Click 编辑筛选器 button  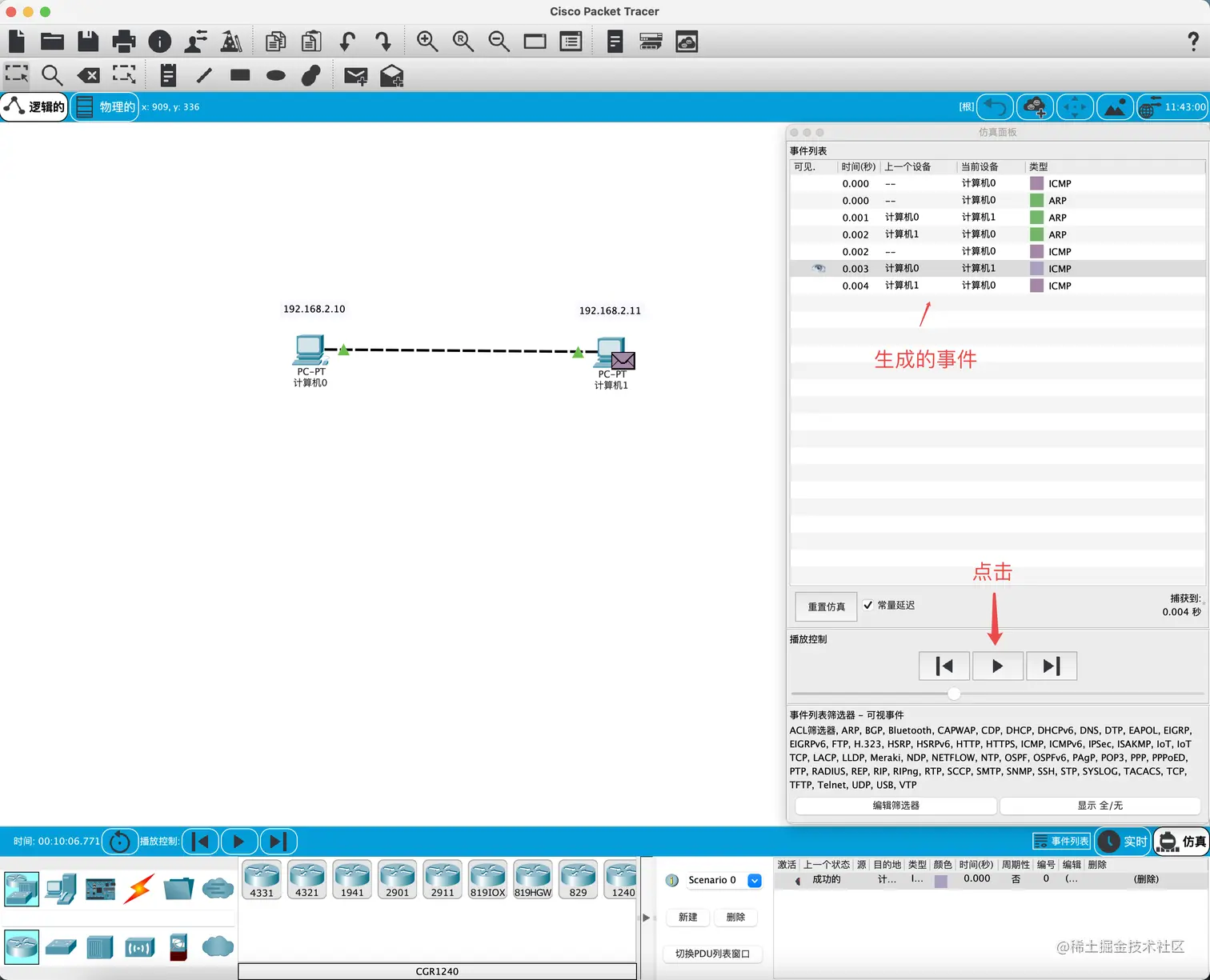click(895, 806)
